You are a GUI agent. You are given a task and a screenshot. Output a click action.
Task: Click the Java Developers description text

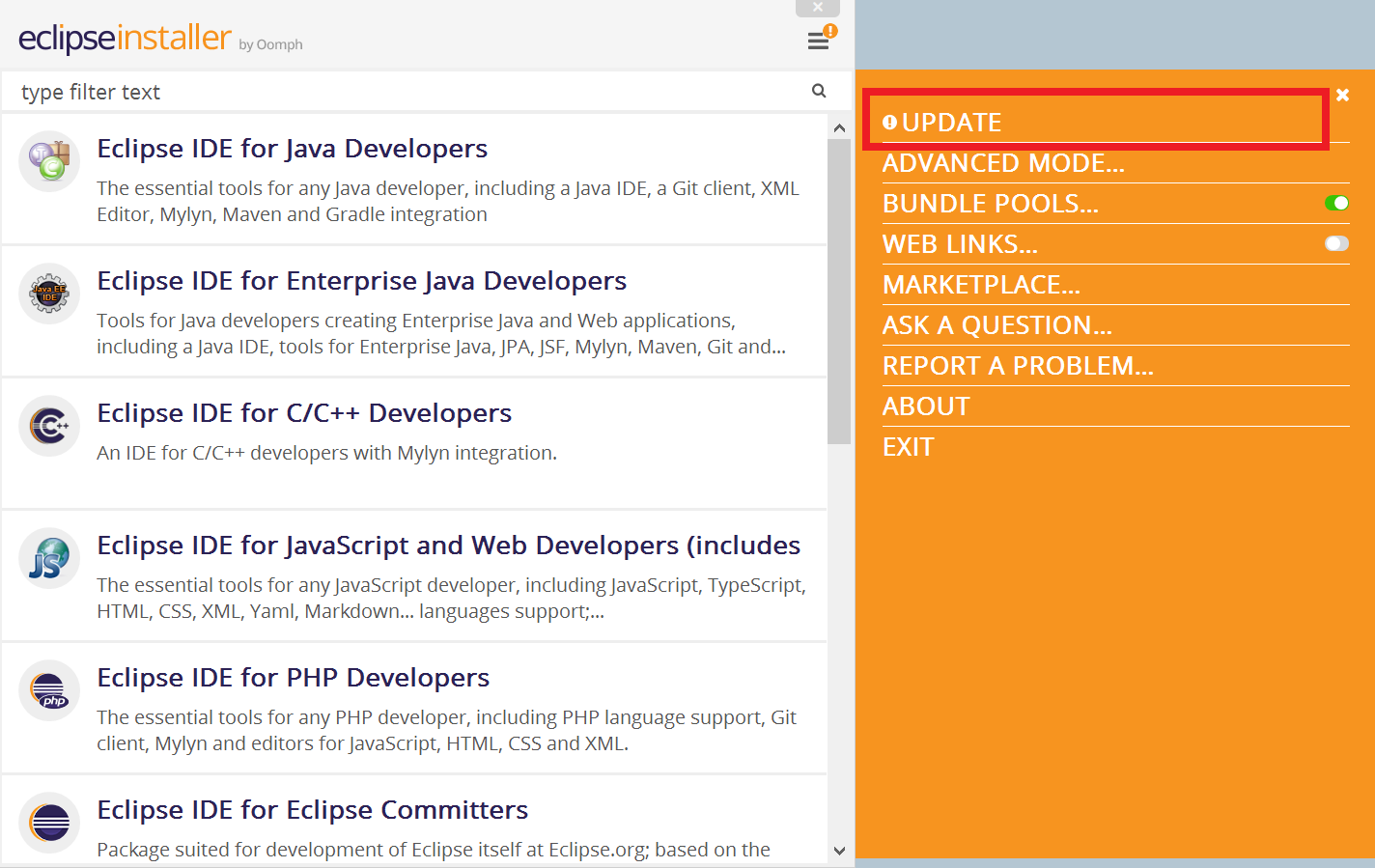[448, 201]
